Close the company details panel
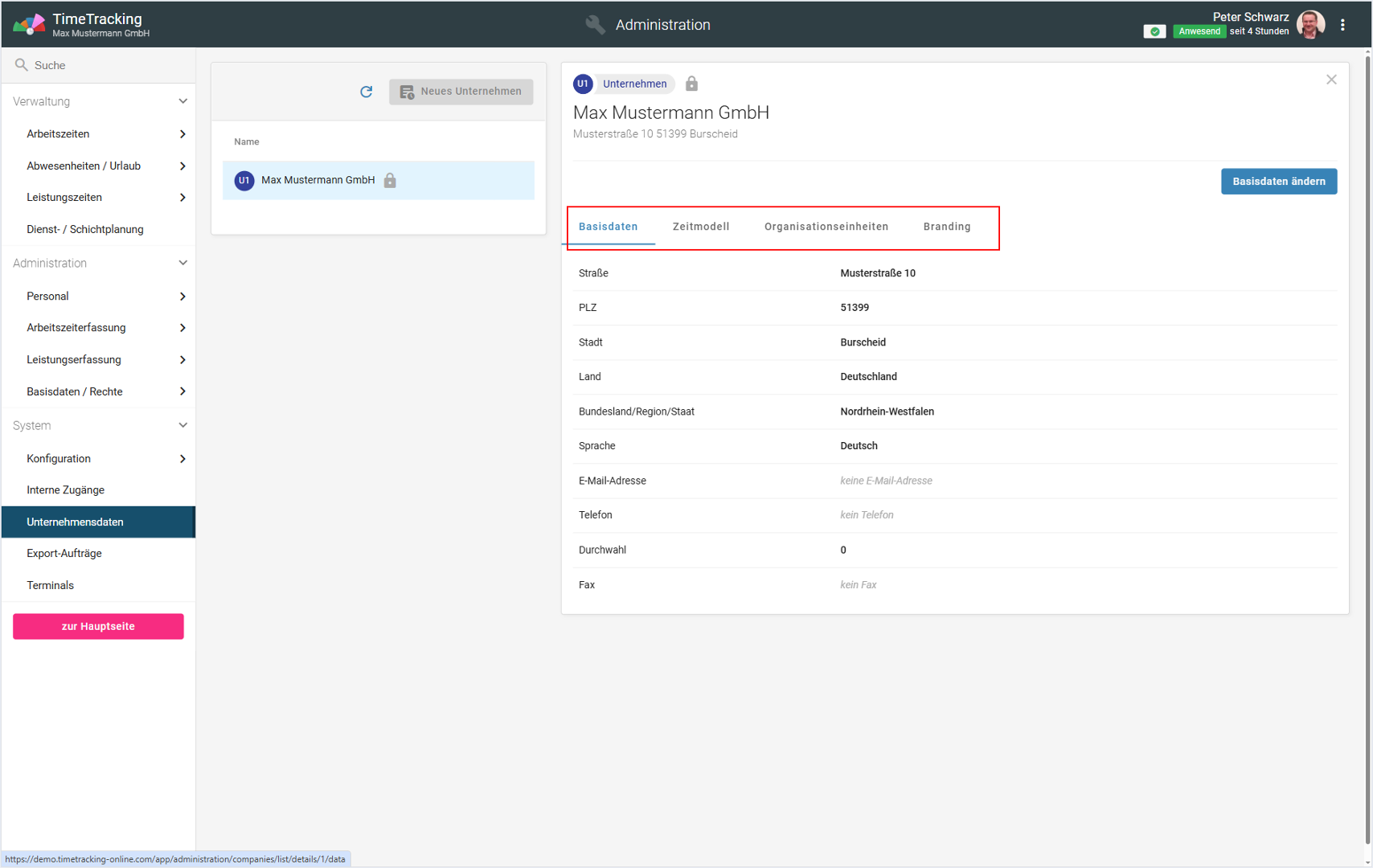Viewport: 1373px width, 868px height. (x=1331, y=80)
